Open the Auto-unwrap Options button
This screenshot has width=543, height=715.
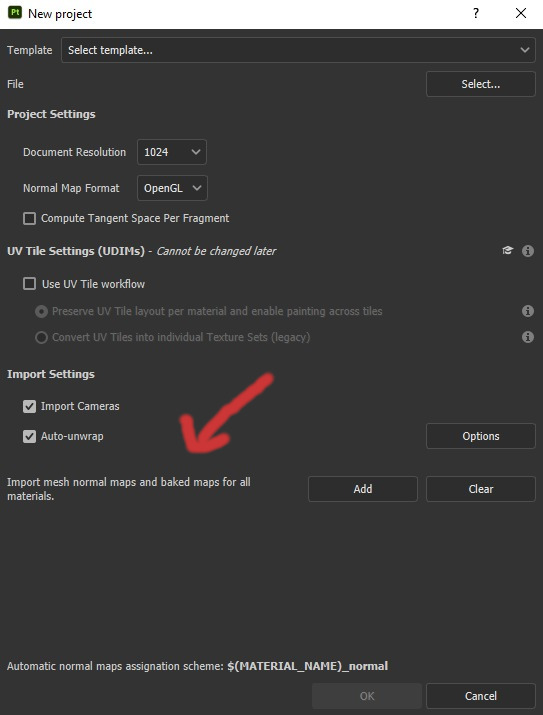pyautogui.click(x=481, y=436)
